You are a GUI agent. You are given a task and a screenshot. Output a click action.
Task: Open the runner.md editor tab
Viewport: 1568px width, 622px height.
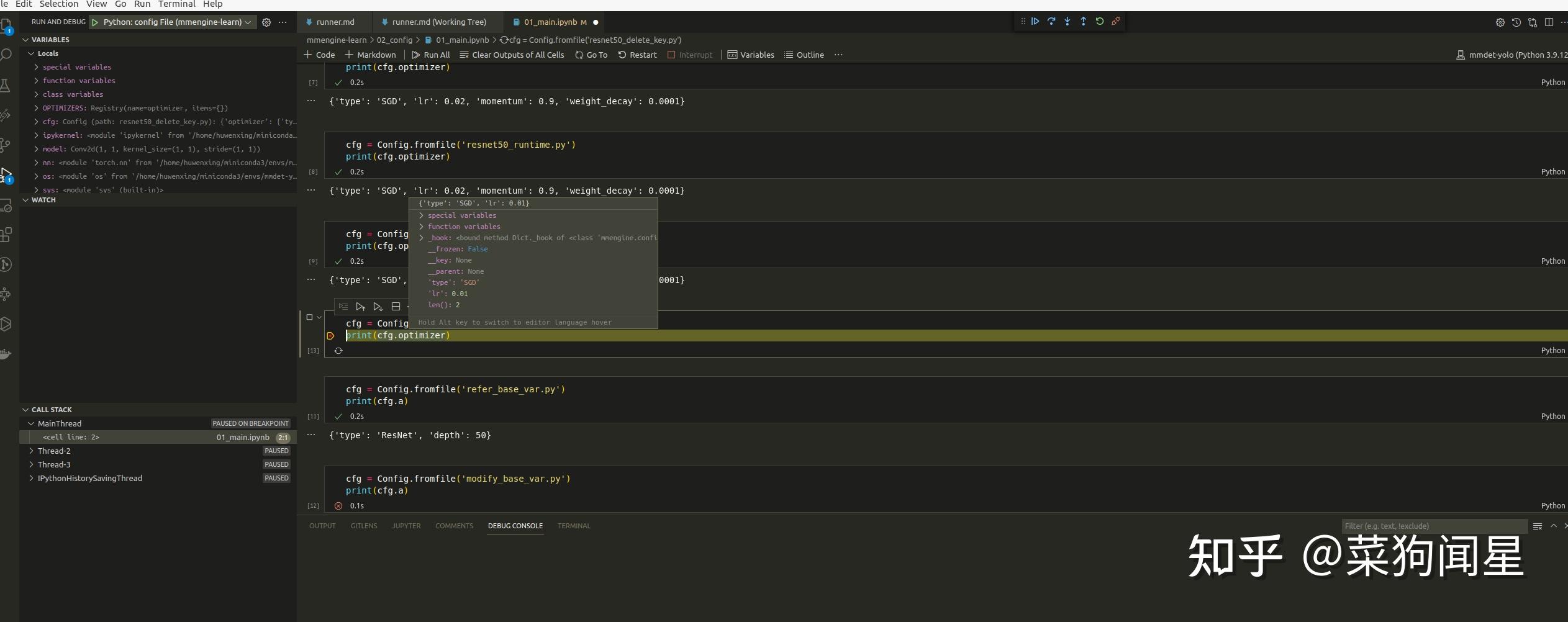coord(335,22)
